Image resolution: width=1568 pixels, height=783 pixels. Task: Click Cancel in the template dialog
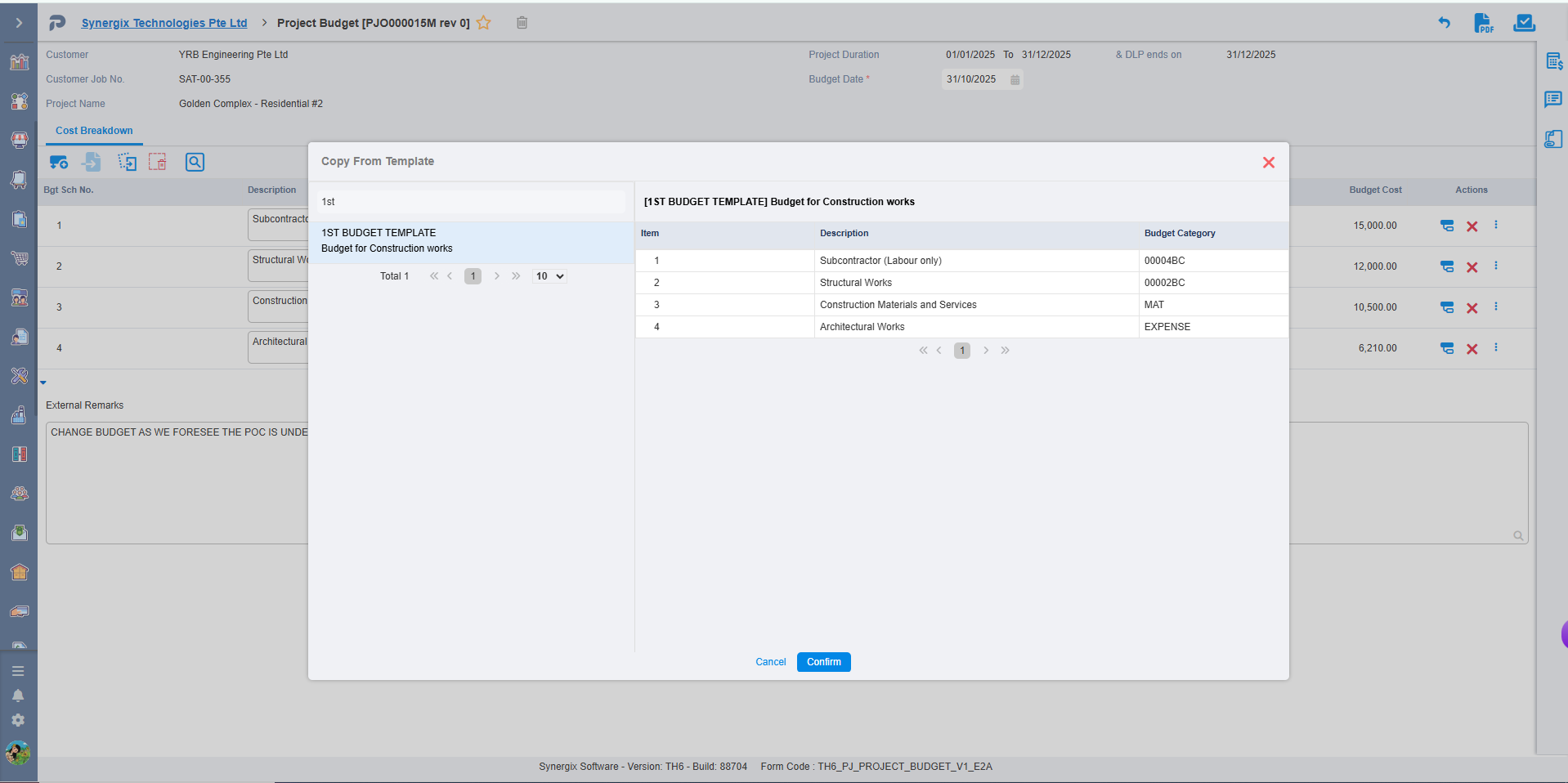[x=770, y=662]
